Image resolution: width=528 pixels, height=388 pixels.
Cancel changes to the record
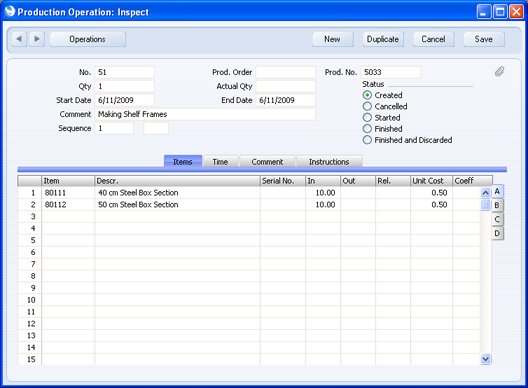point(434,39)
